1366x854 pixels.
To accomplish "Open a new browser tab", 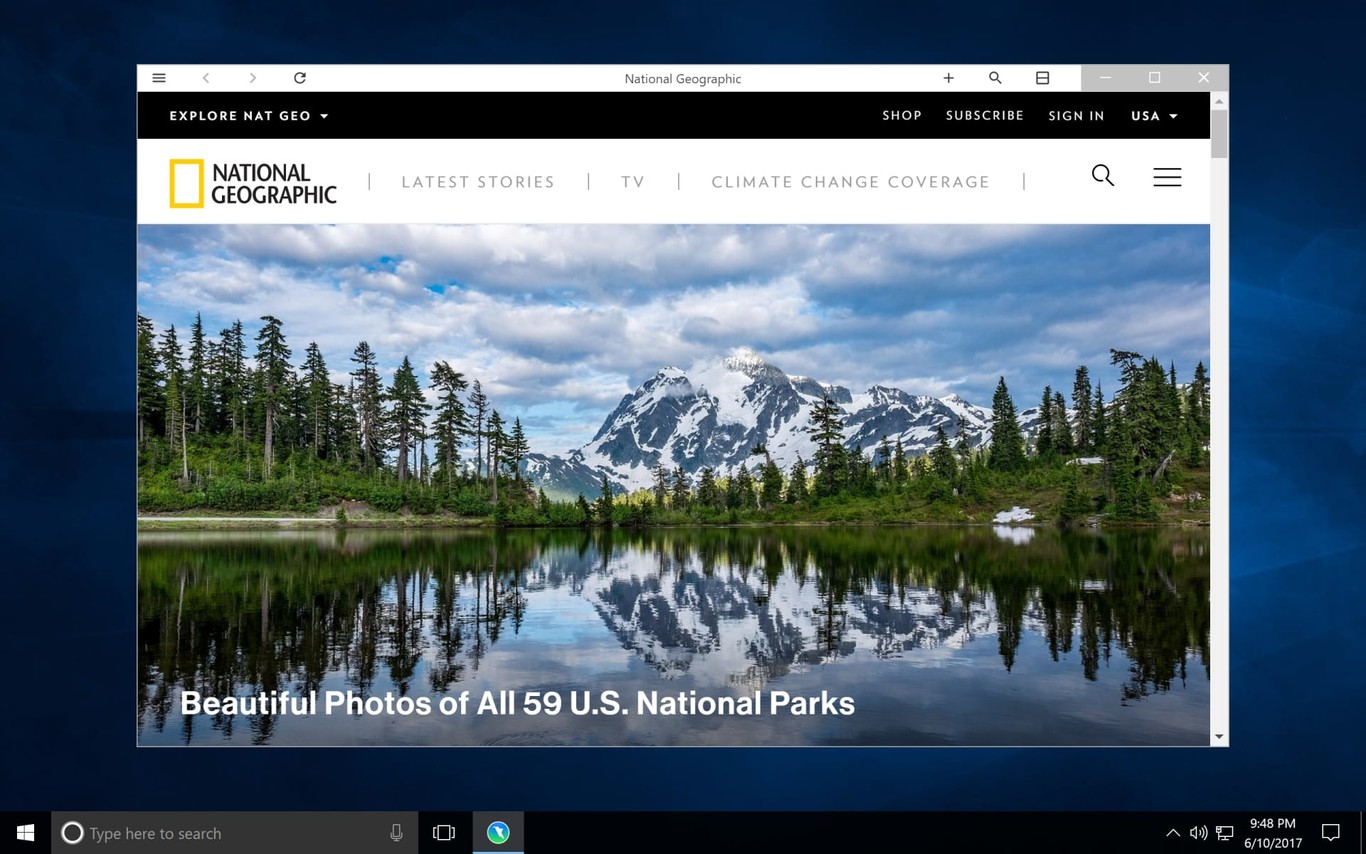I will pos(947,77).
